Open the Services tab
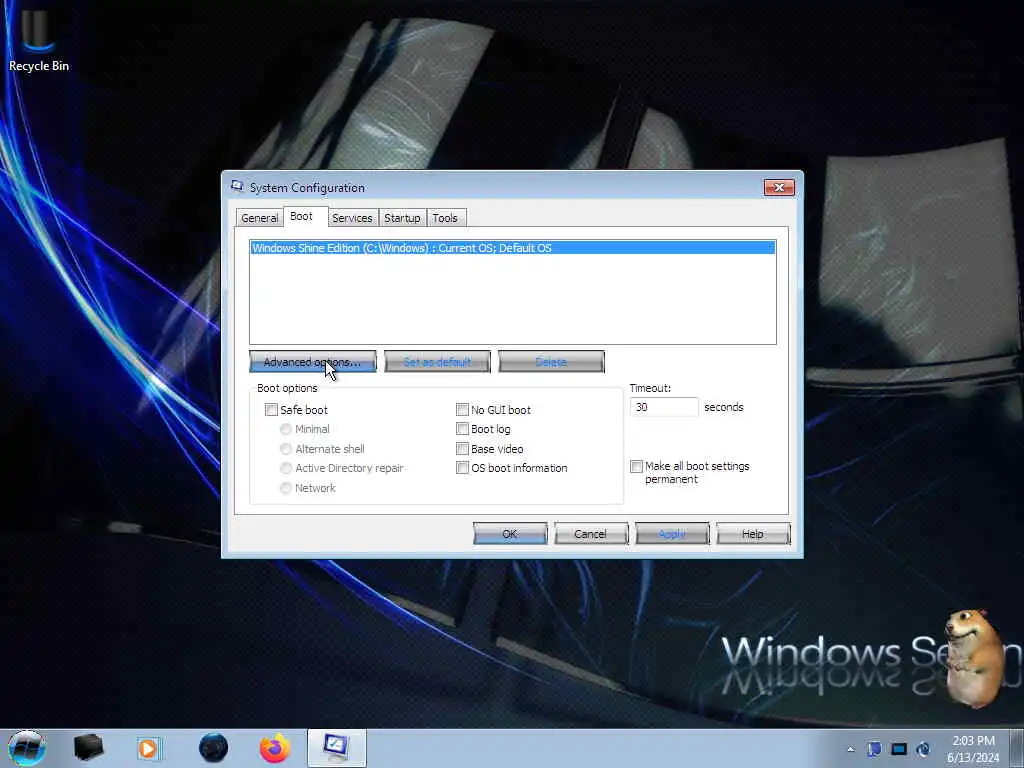This screenshot has height=768, width=1024. point(352,218)
